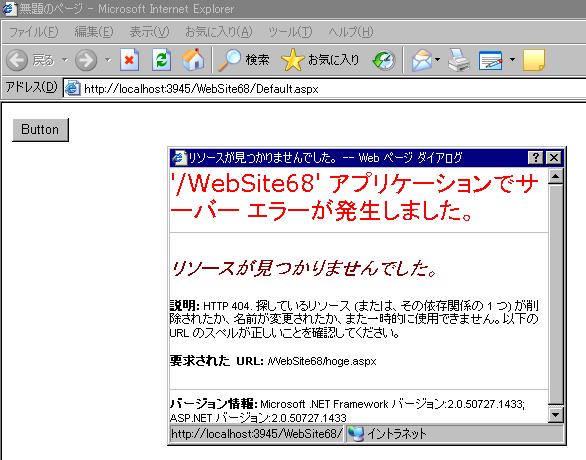
Task: Click the Forward arrow icon
Action: coord(86,60)
